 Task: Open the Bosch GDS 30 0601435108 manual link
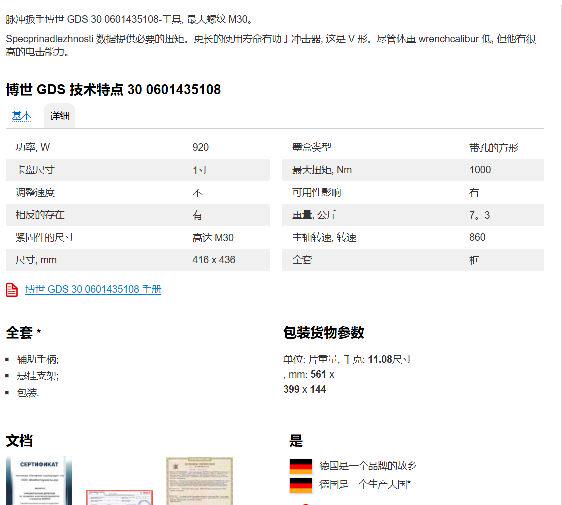click(93, 289)
